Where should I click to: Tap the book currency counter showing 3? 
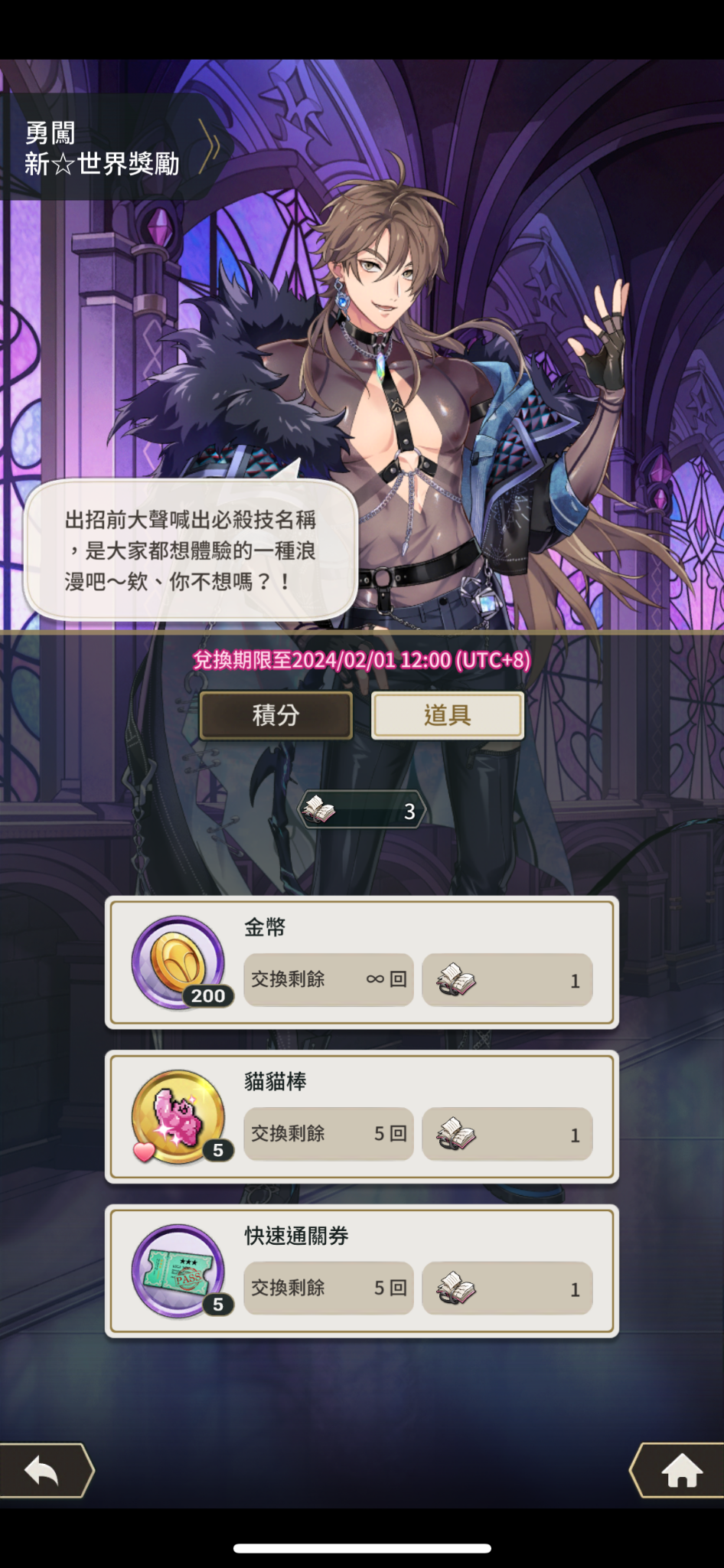click(x=362, y=810)
